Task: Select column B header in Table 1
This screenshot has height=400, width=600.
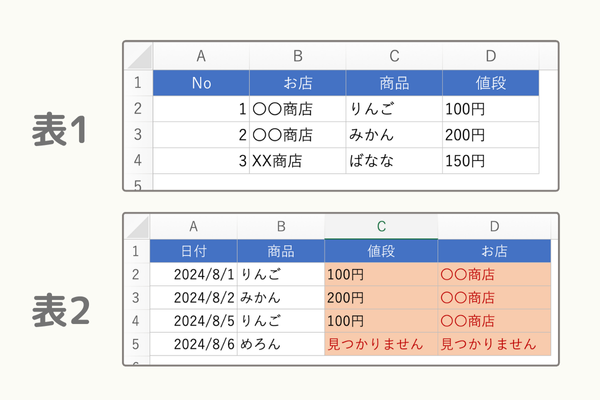Action: point(298,56)
